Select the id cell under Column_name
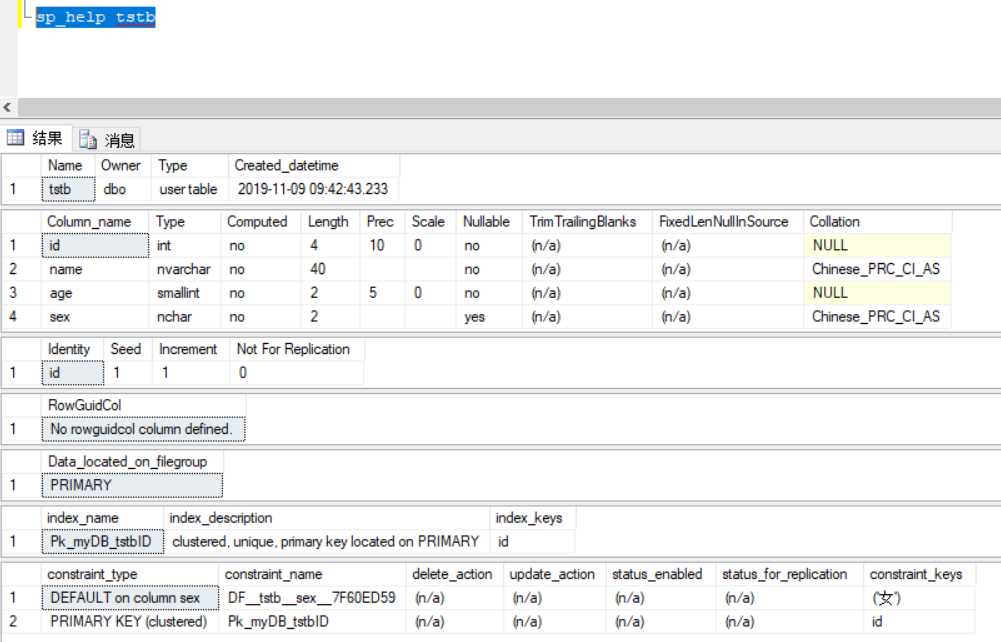Screen dimensions: 1001x642 point(95,246)
